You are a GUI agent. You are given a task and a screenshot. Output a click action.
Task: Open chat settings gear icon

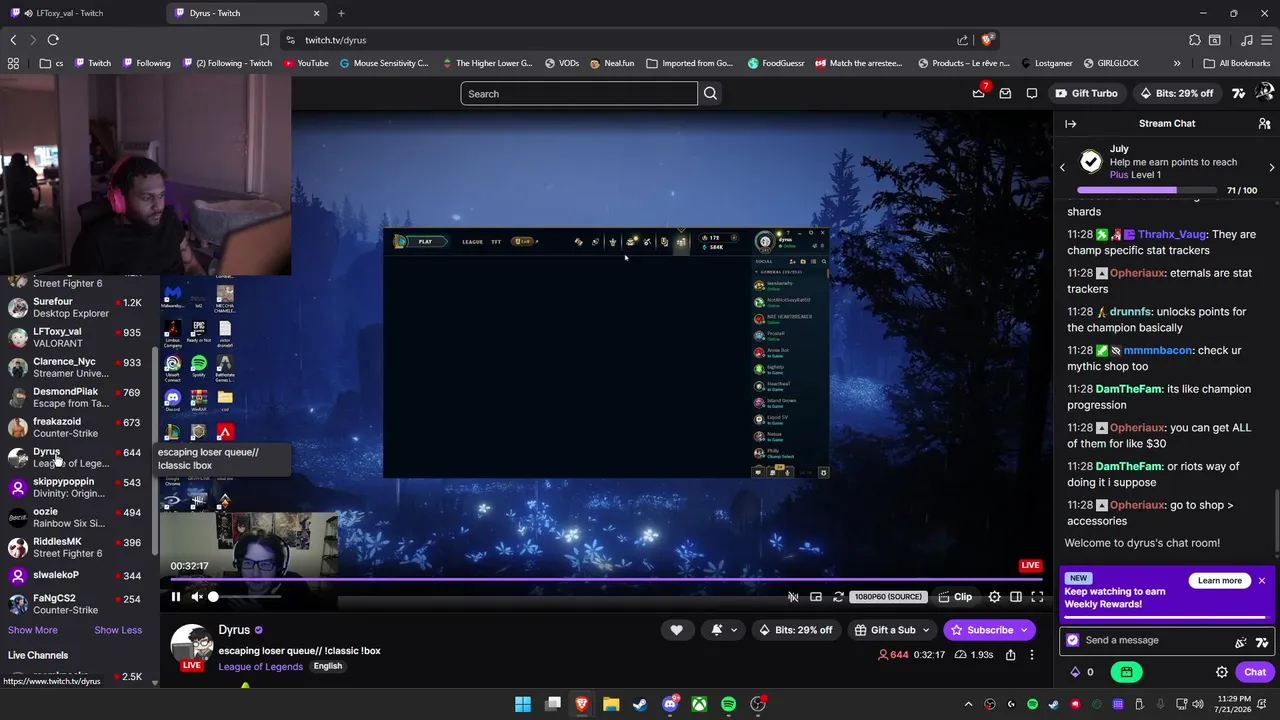[x=1221, y=672]
